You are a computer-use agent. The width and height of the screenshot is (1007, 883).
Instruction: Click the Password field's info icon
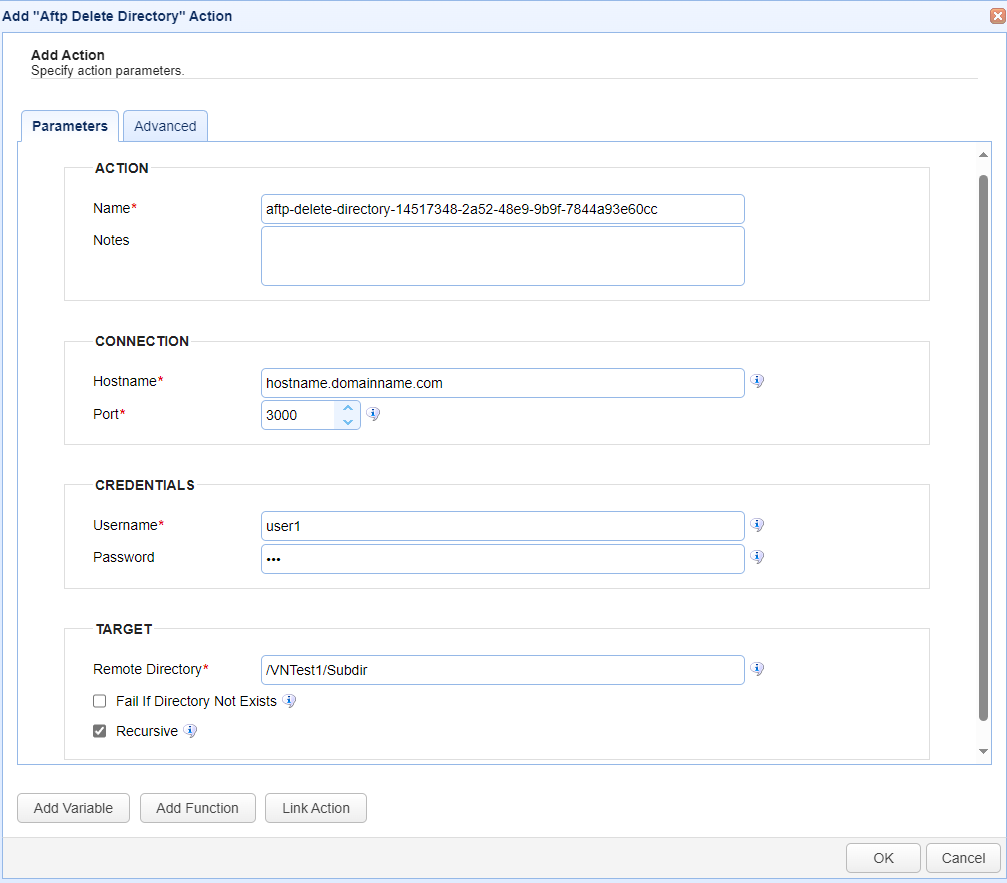pyautogui.click(x=757, y=557)
